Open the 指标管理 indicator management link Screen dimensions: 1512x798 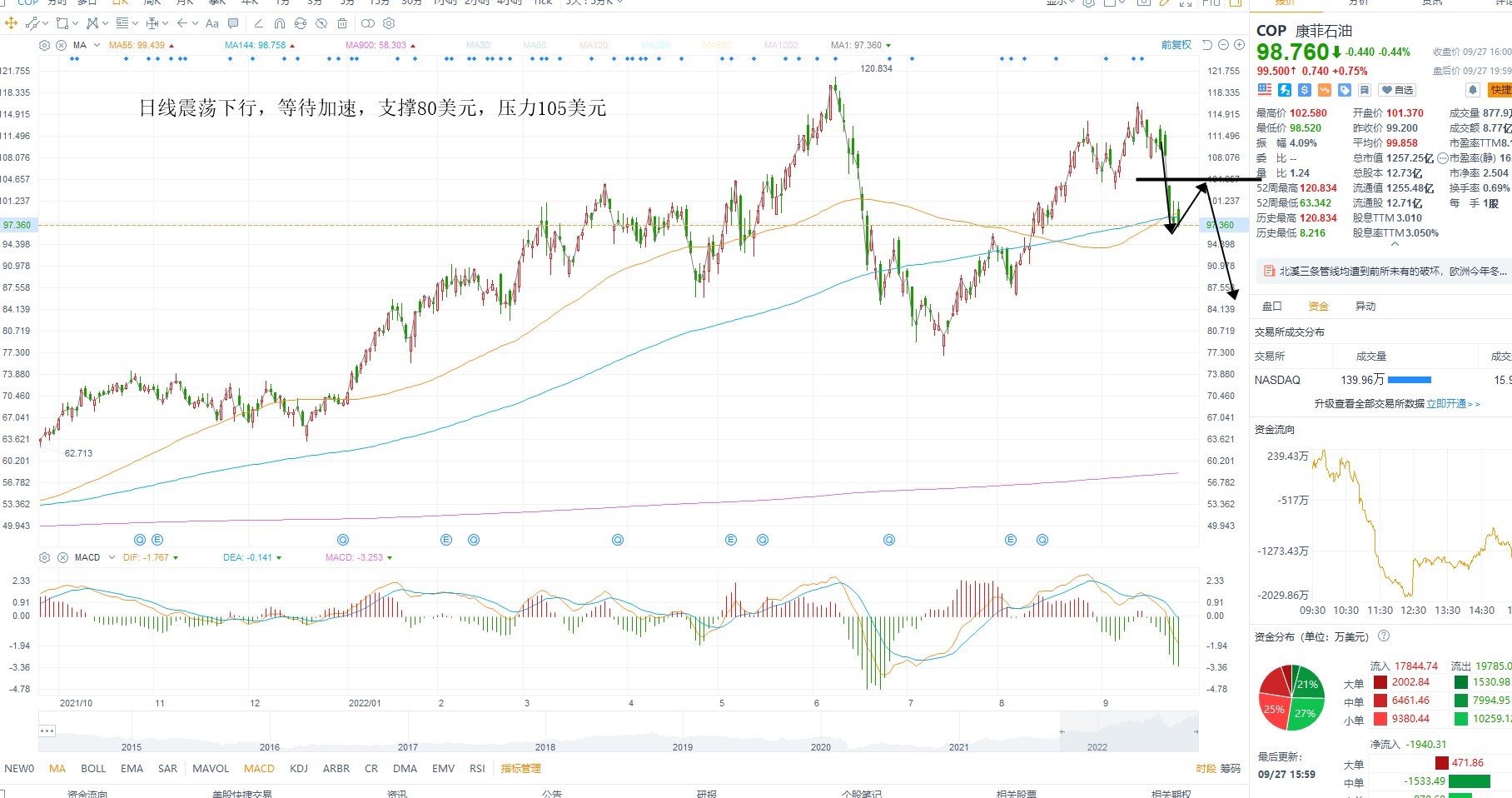[520, 769]
